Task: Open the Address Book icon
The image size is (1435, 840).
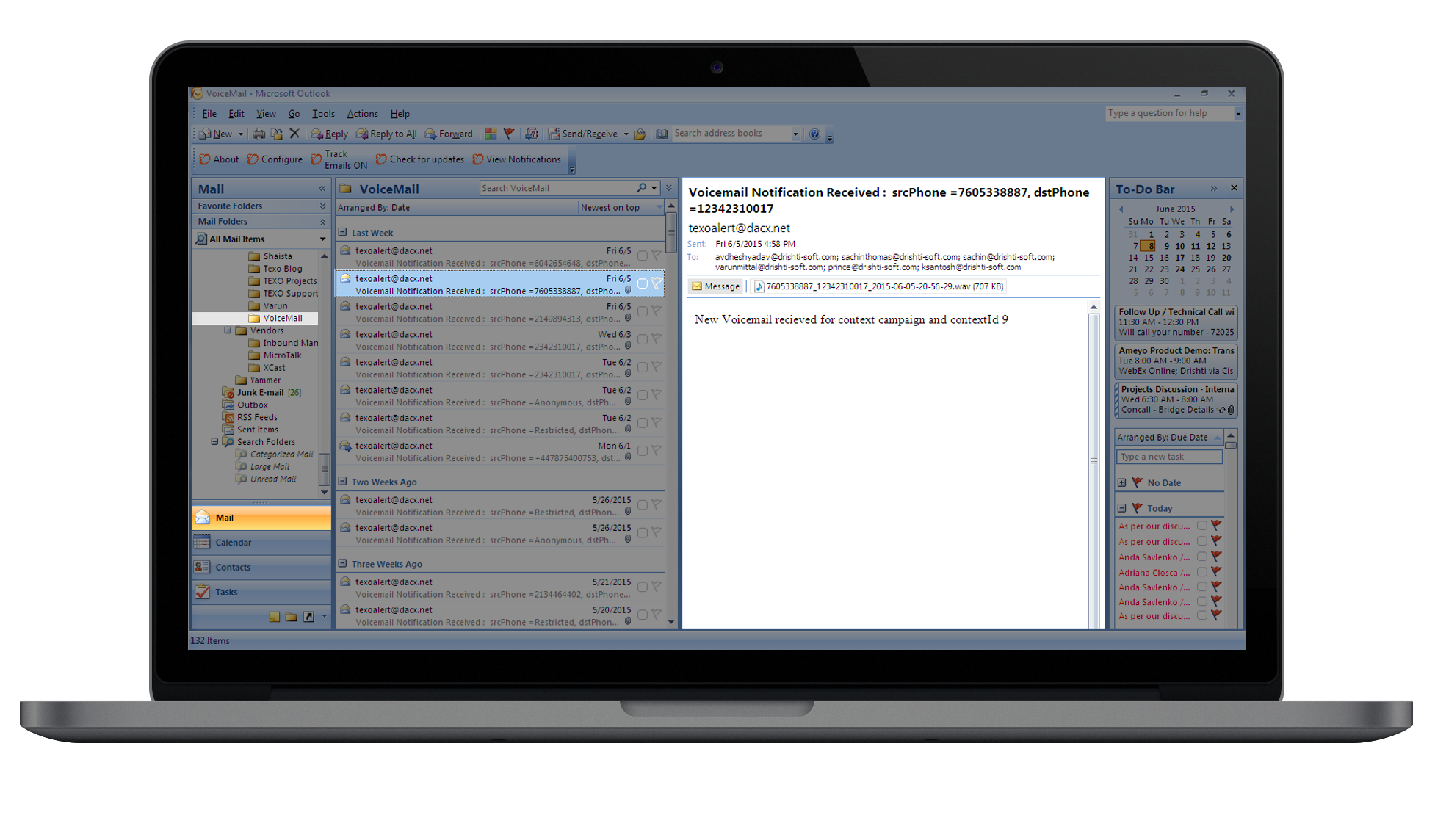Action: click(662, 134)
